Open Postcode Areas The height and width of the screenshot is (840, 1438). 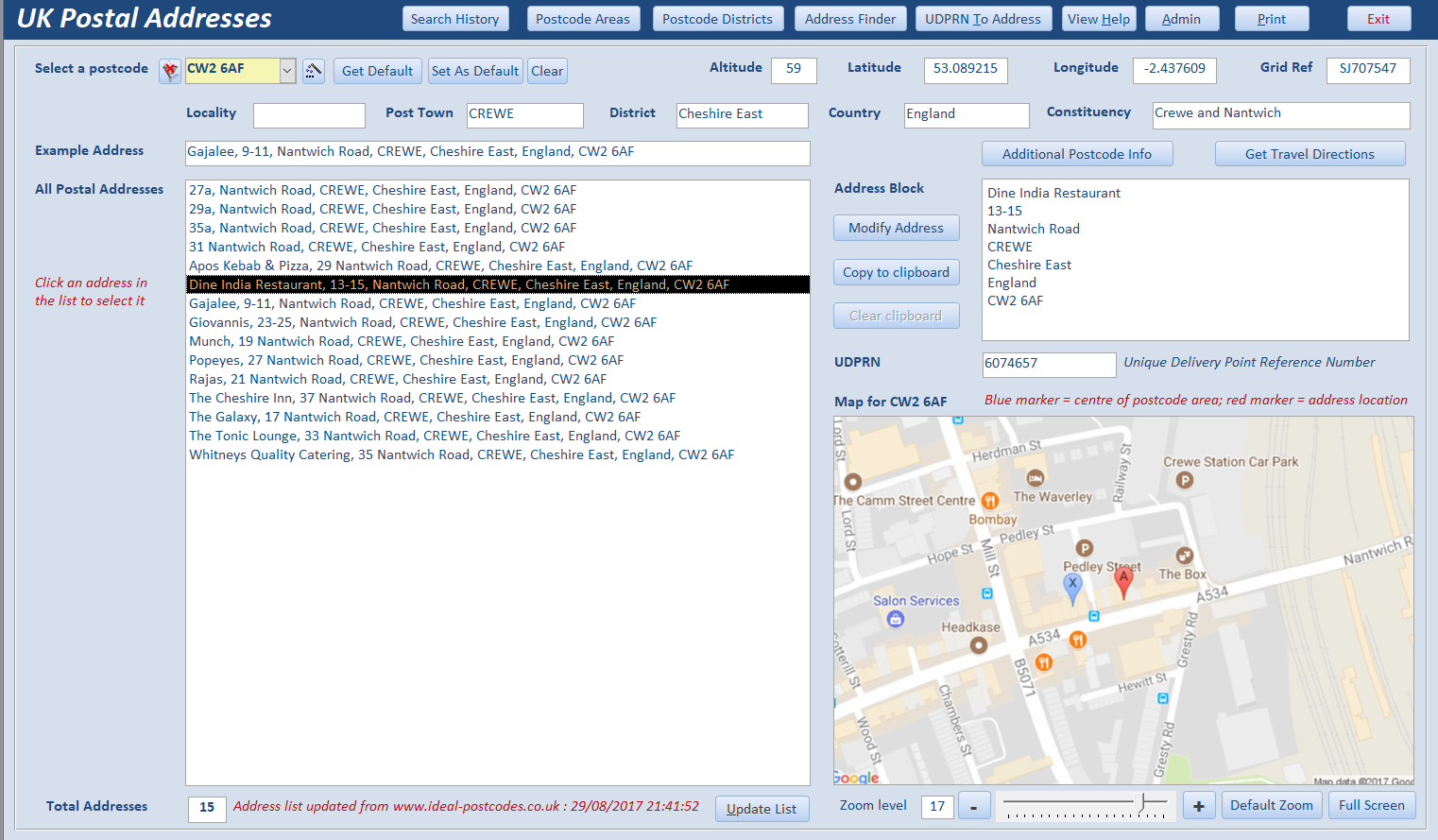583,19
